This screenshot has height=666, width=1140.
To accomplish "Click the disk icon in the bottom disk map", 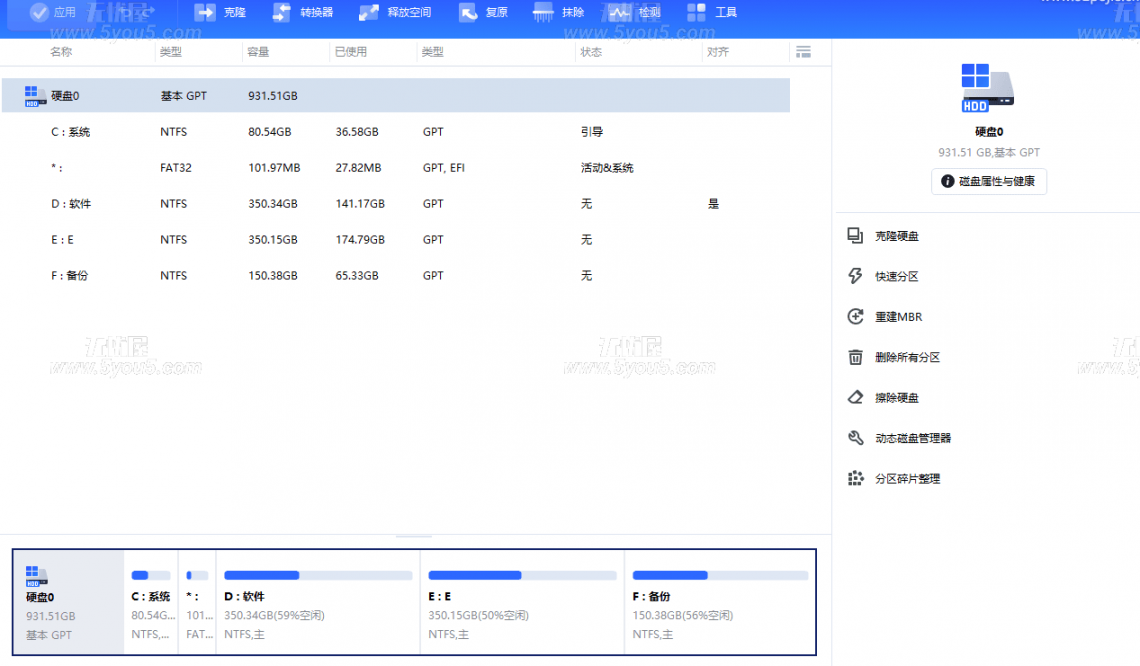I will [x=36, y=576].
